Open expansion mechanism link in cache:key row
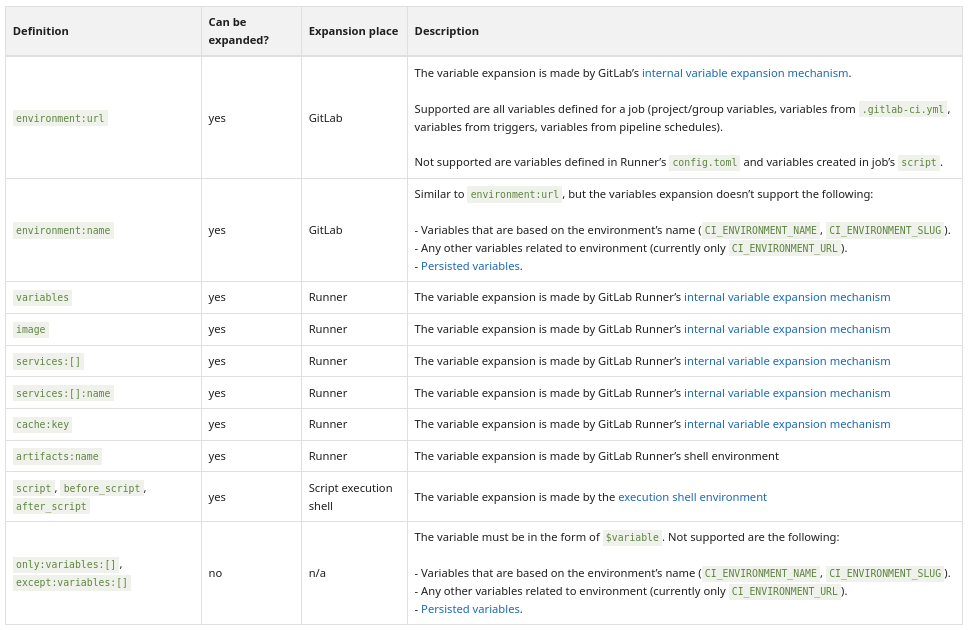This screenshot has height=630, width=969. point(787,424)
